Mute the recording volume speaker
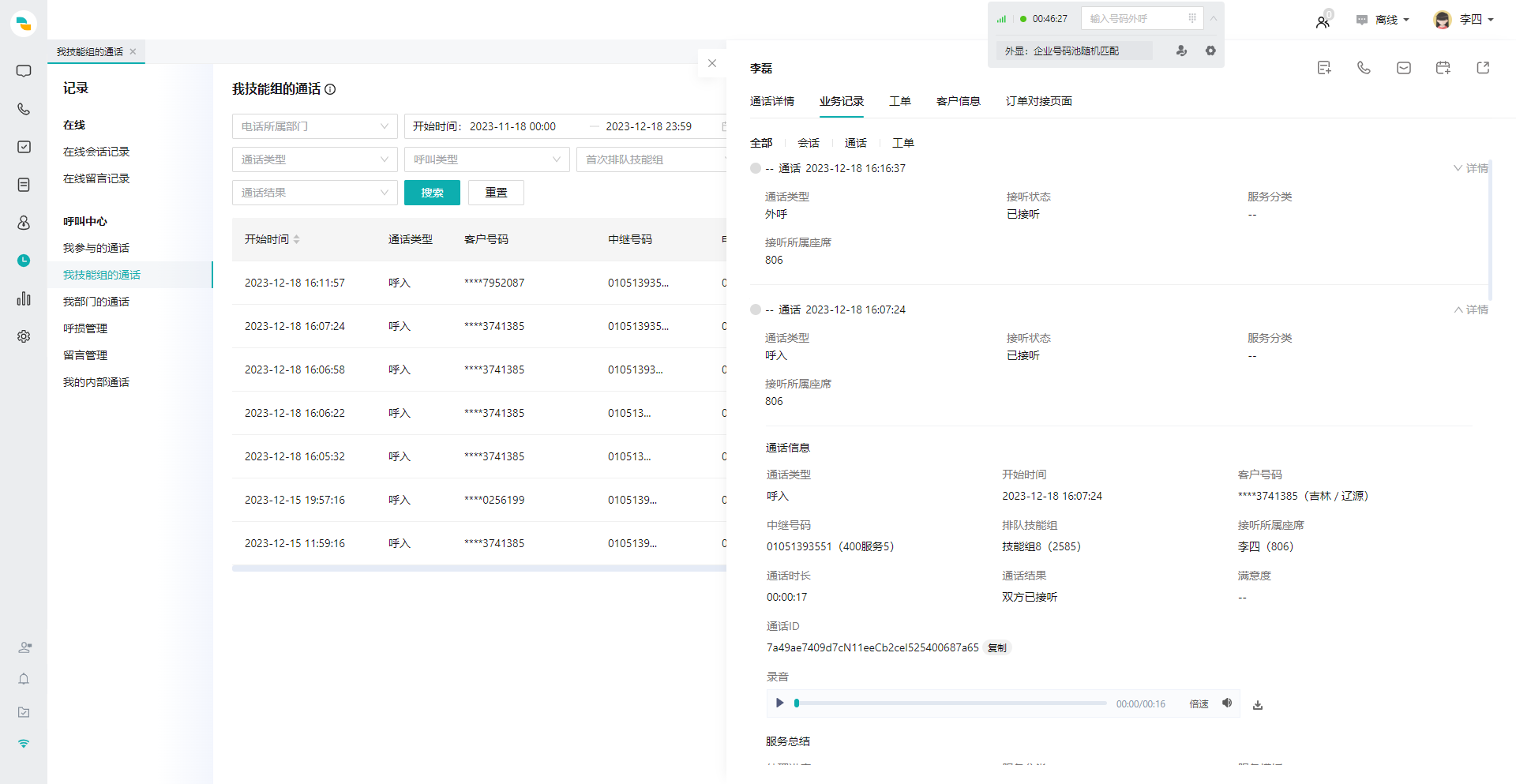This screenshot has width=1516, height=784. [1227, 703]
